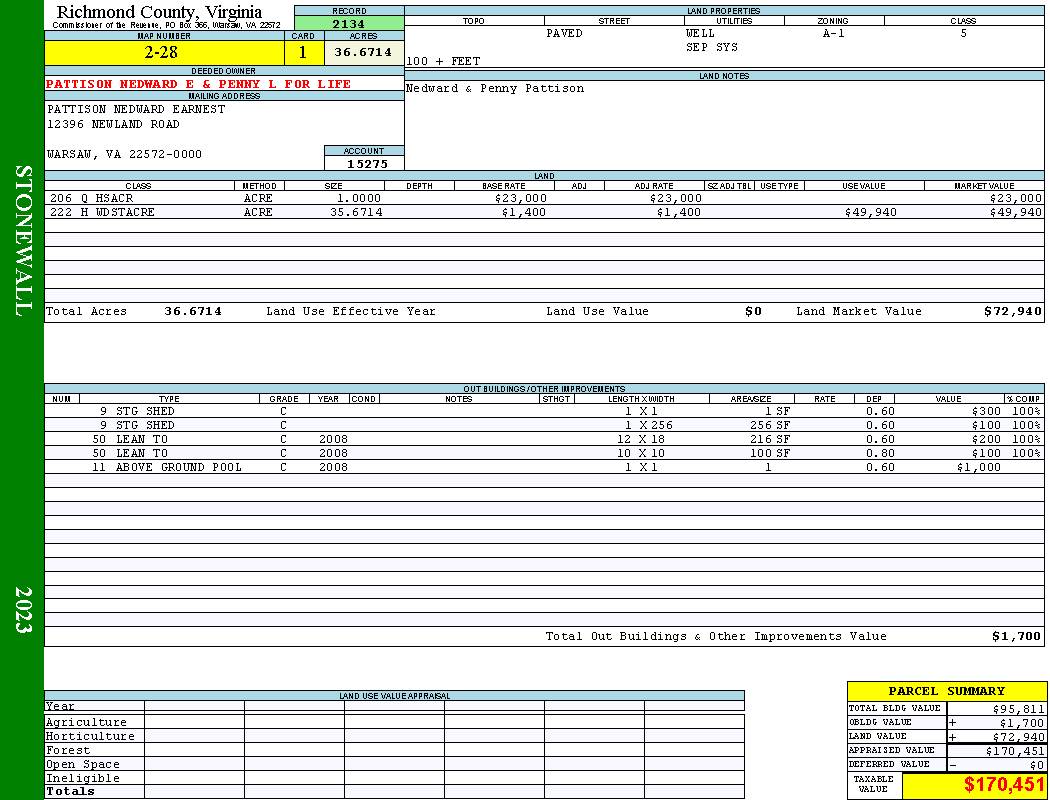
Task: Click STG SHED row with 256 SF
Action: click(544, 425)
